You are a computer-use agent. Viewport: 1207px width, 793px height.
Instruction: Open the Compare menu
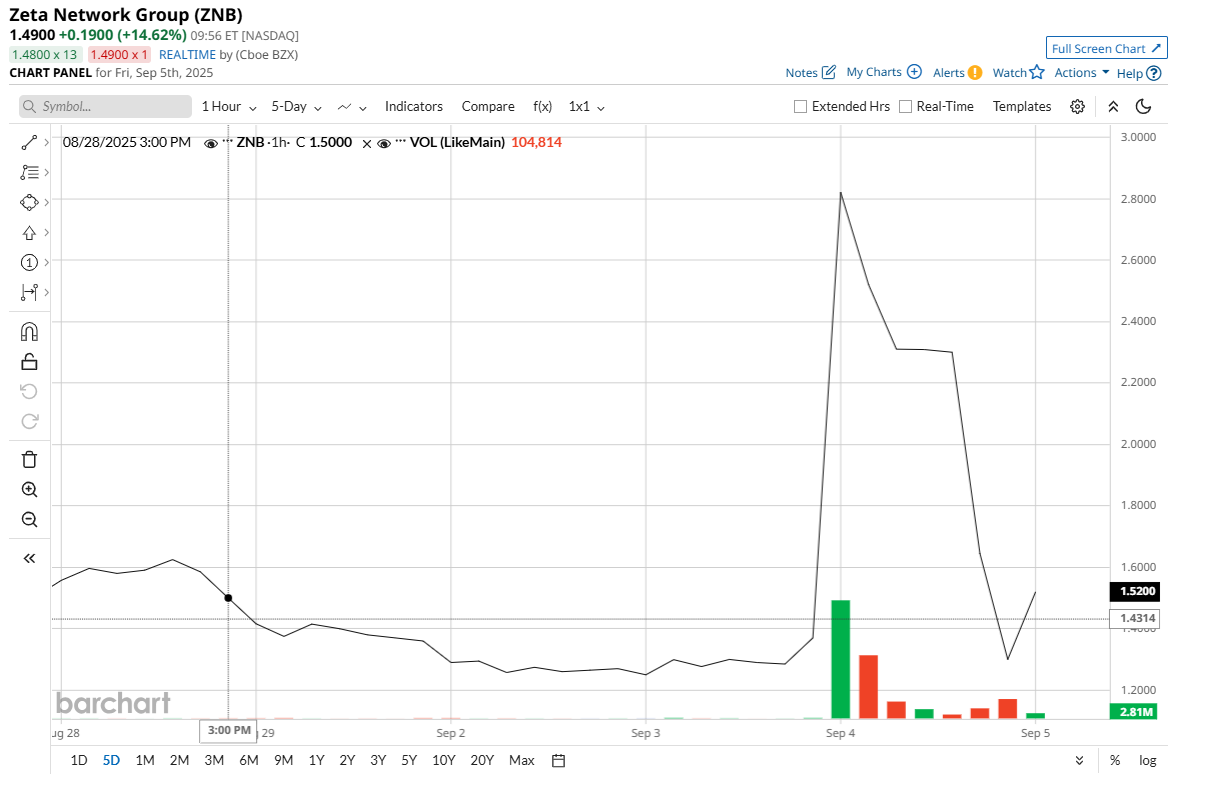coord(488,106)
